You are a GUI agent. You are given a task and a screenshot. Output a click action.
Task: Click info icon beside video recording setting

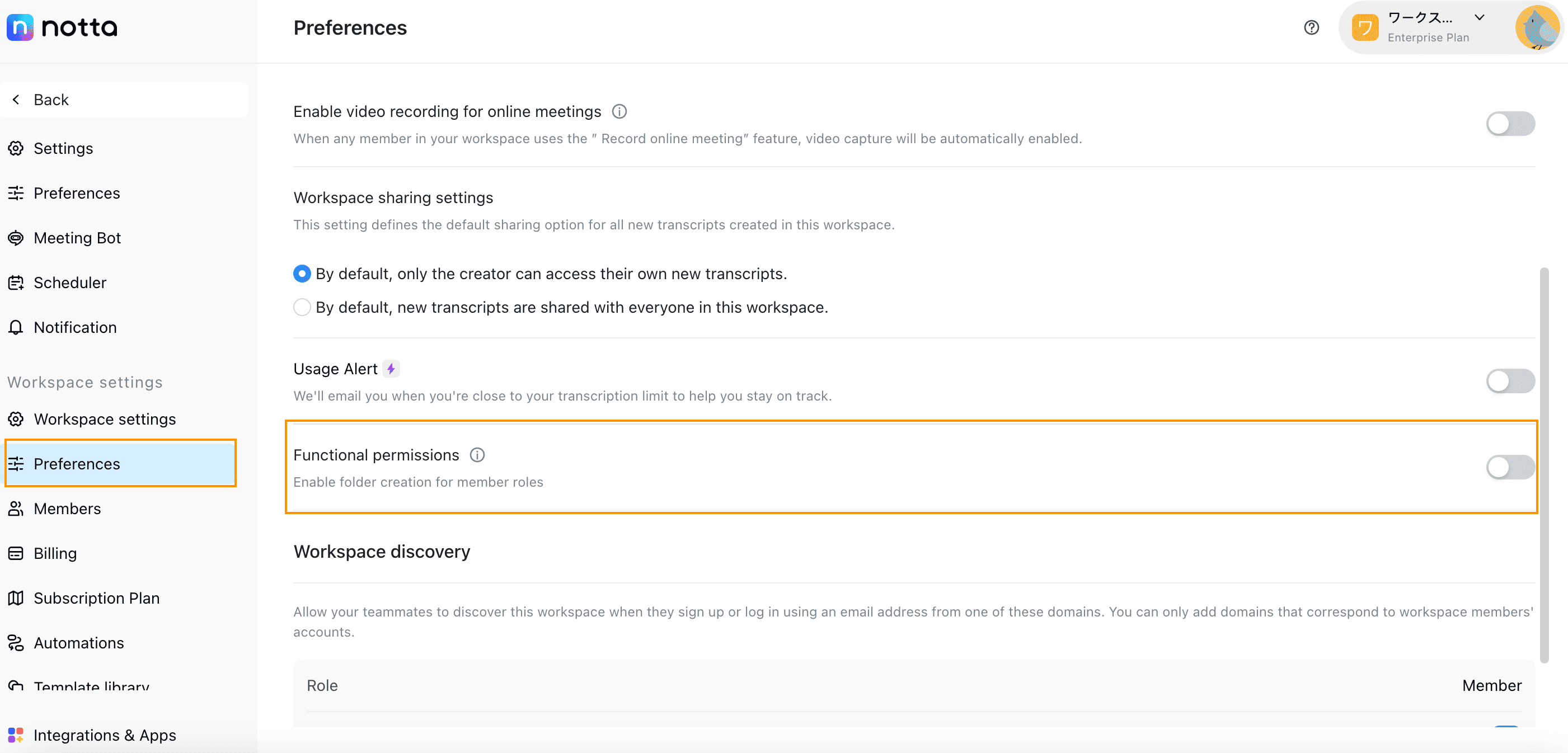click(x=619, y=111)
